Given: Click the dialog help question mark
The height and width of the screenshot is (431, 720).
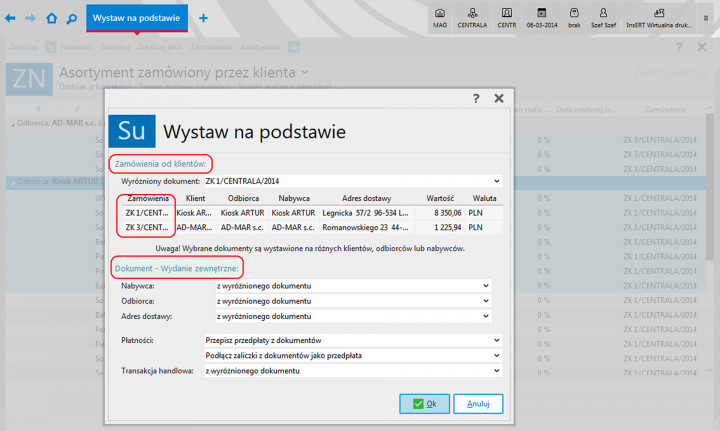Looking at the screenshot, I should [x=476, y=98].
